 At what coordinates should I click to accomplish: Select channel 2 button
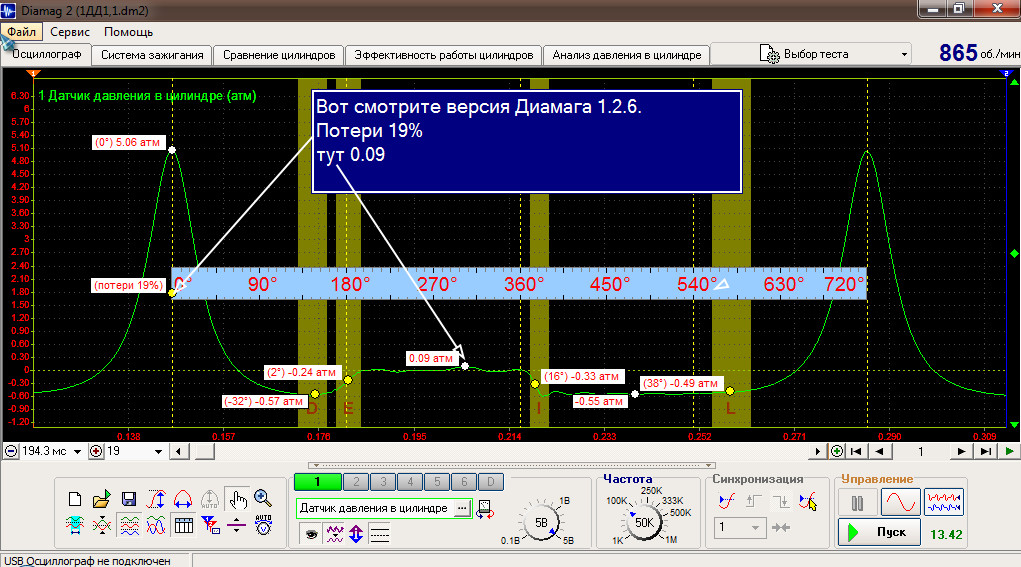tap(356, 482)
